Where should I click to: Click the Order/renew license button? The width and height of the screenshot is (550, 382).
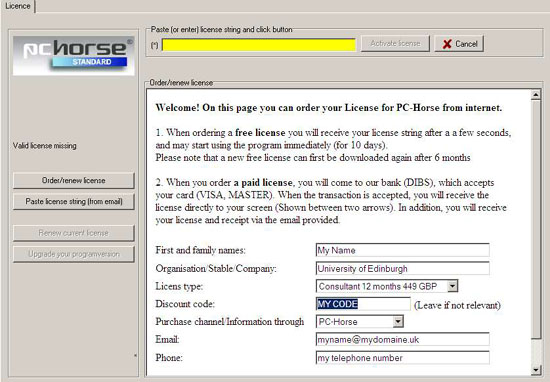[x=74, y=180]
